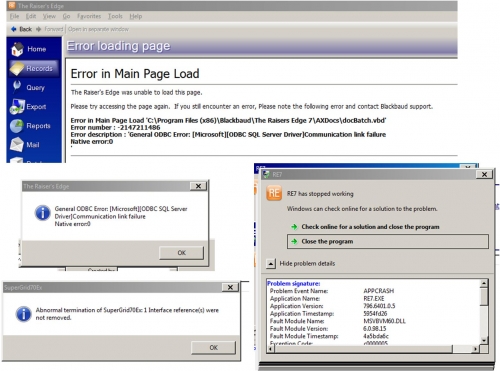Select Records in the sidebar

tap(33, 68)
